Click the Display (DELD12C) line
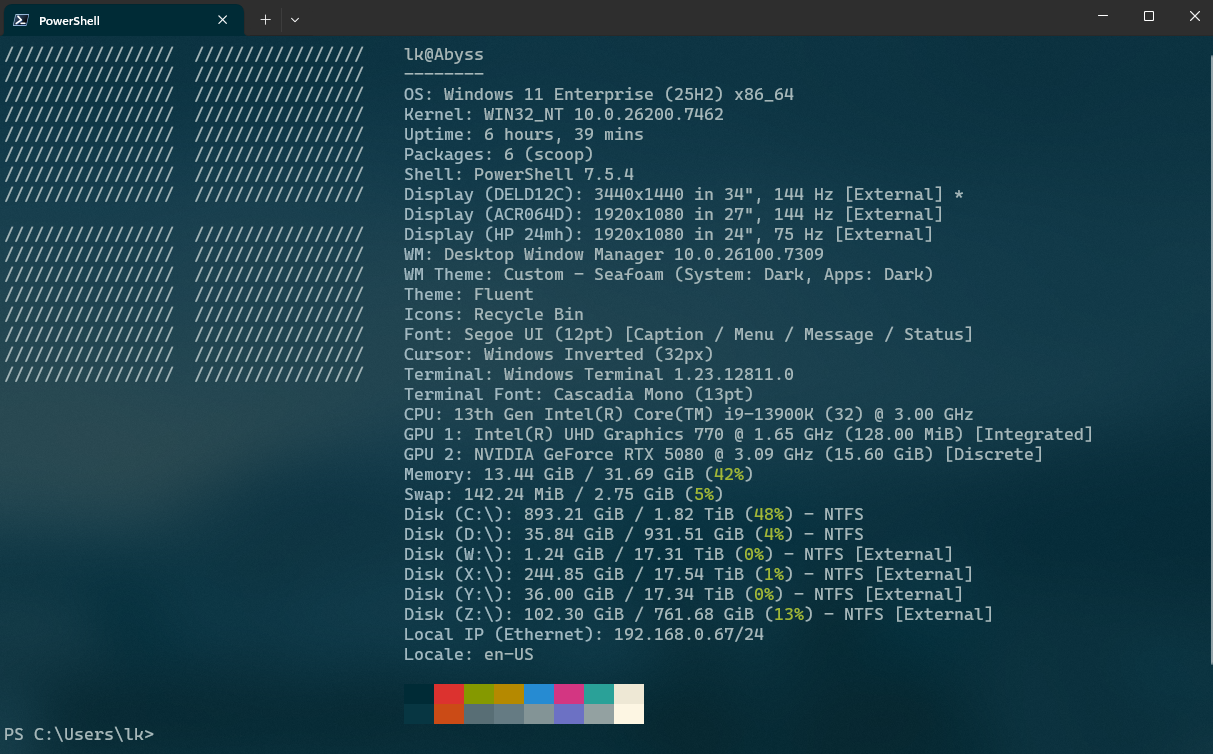Viewport: 1213px width, 754px height. tap(684, 195)
